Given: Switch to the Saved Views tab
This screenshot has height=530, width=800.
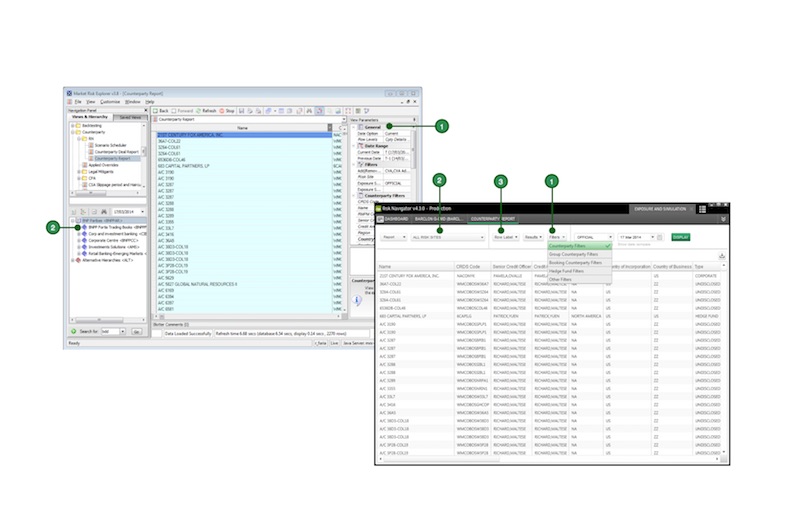Looking at the screenshot, I should 130,117.
